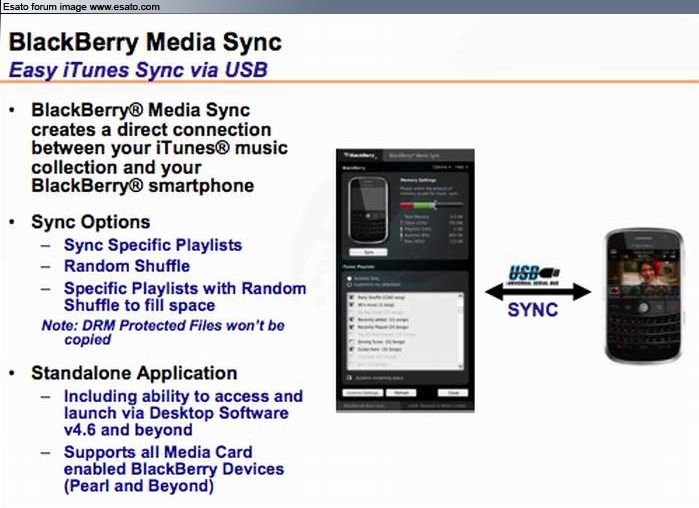Click the USB logo above the SYNC arrow
Viewport: 699px width, 508px height.
(534, 275)
